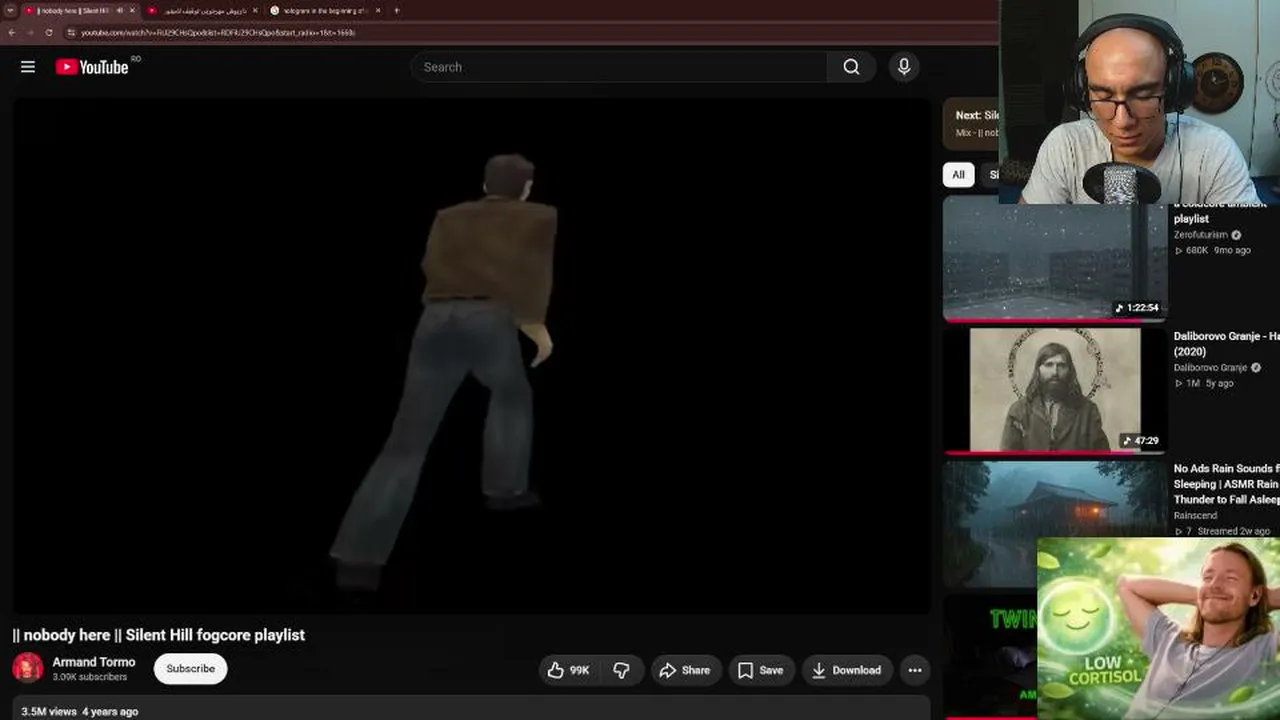Image resolution: width=1280 pixels, height=720 pixels.
Task: Open the Zerofuturism channel name
Action: coord(1200,235)
